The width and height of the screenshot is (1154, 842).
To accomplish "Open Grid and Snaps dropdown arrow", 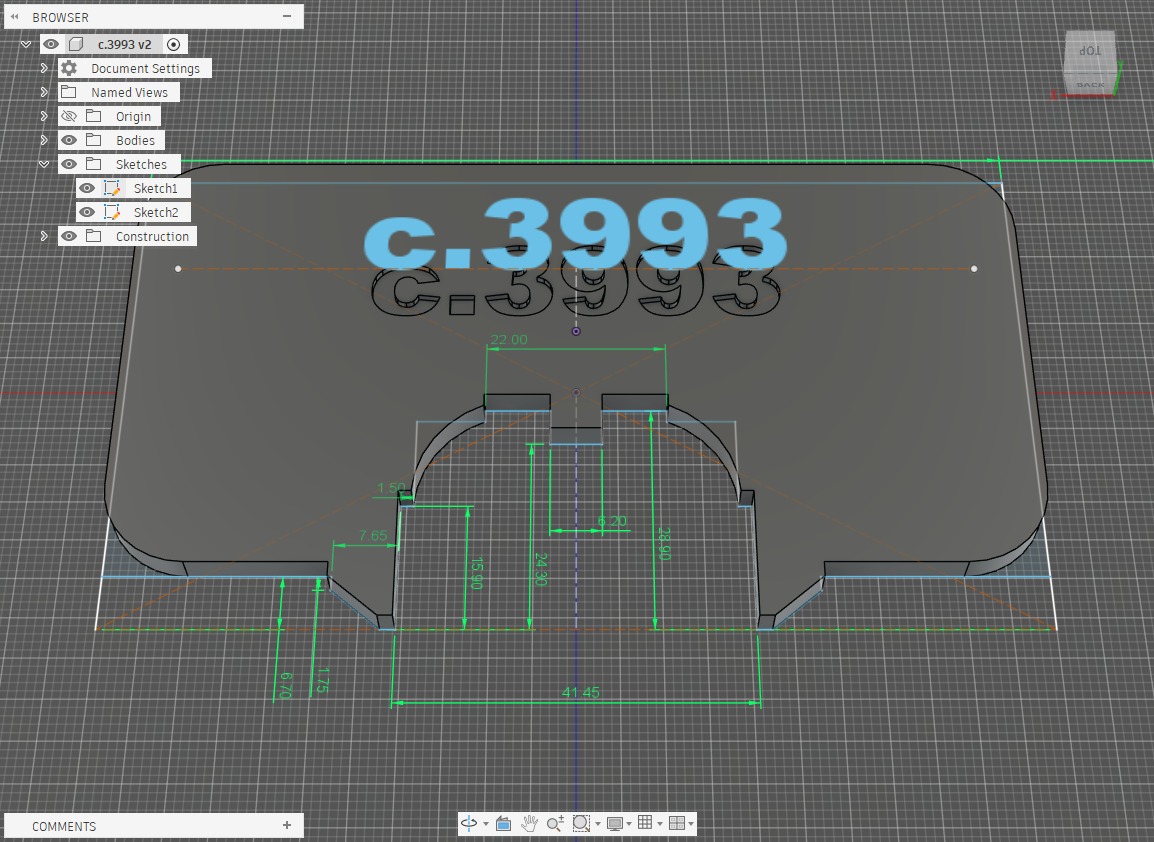I will coord(660,824).
